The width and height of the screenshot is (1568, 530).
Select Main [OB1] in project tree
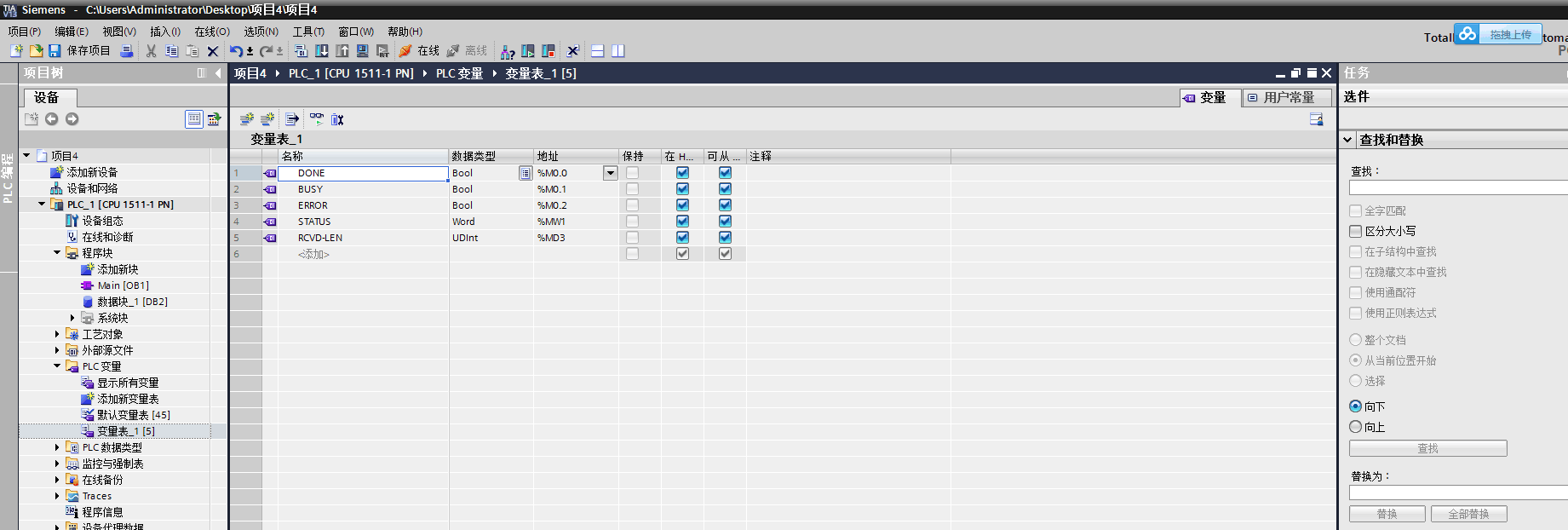tap(123, 285)
